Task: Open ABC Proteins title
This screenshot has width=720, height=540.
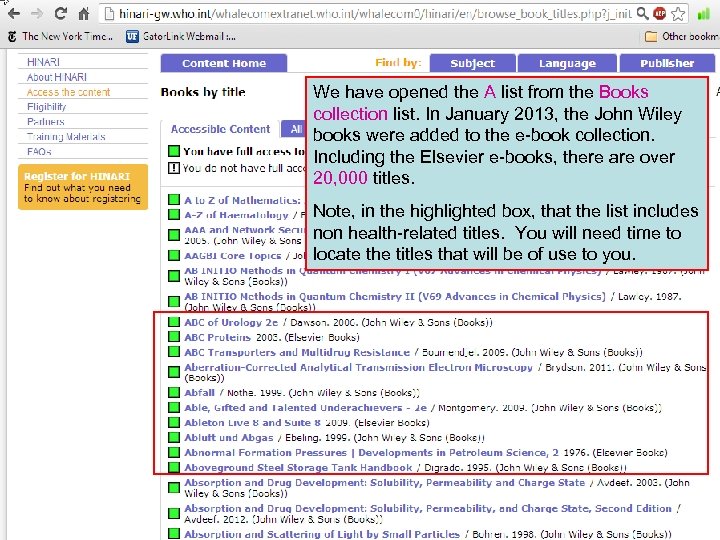Action: tap(217, 338)
